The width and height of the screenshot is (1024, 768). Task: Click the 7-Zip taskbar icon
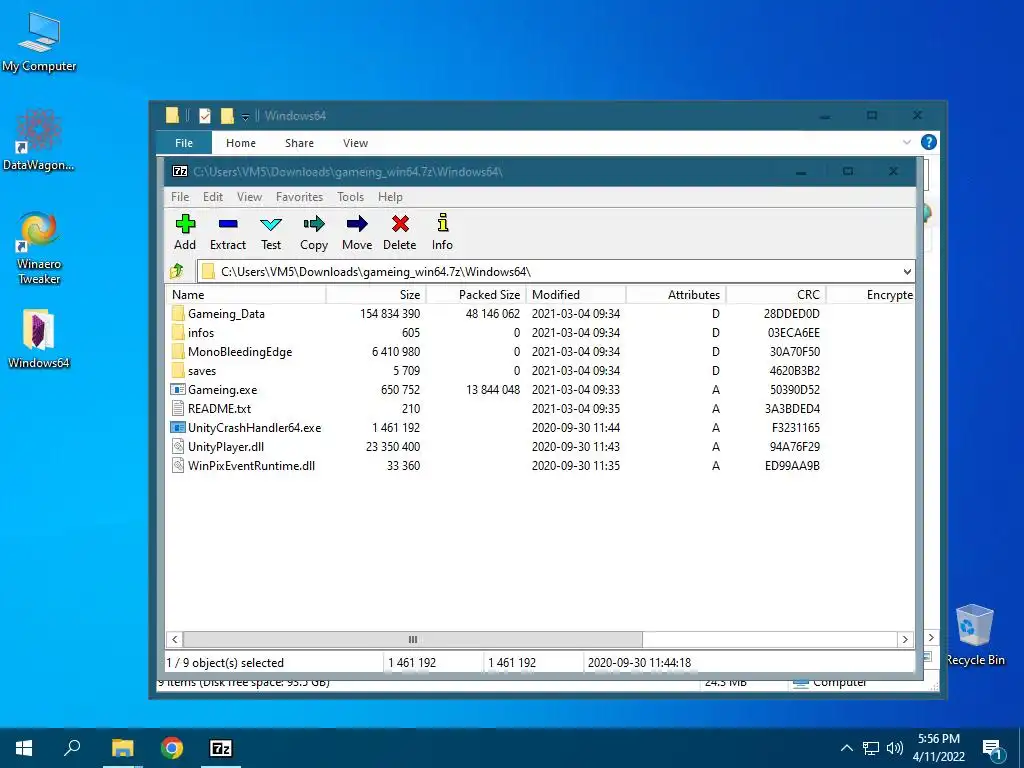point(221,748)
